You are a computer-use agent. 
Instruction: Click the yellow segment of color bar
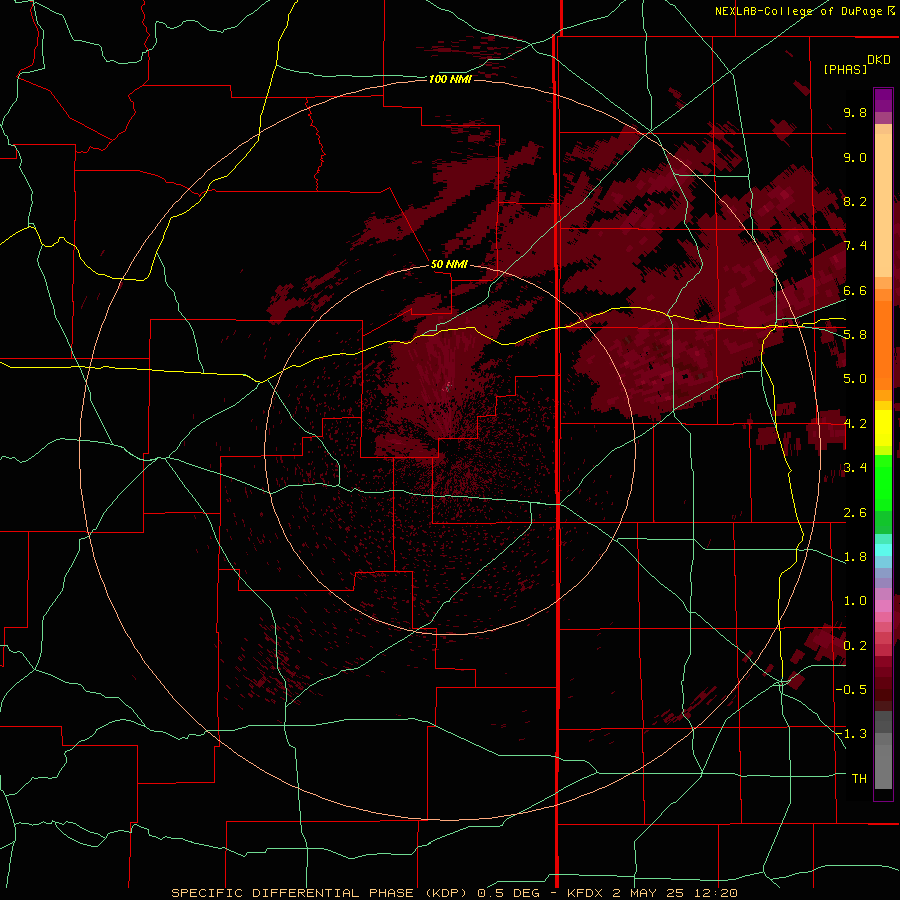[883, 428]
